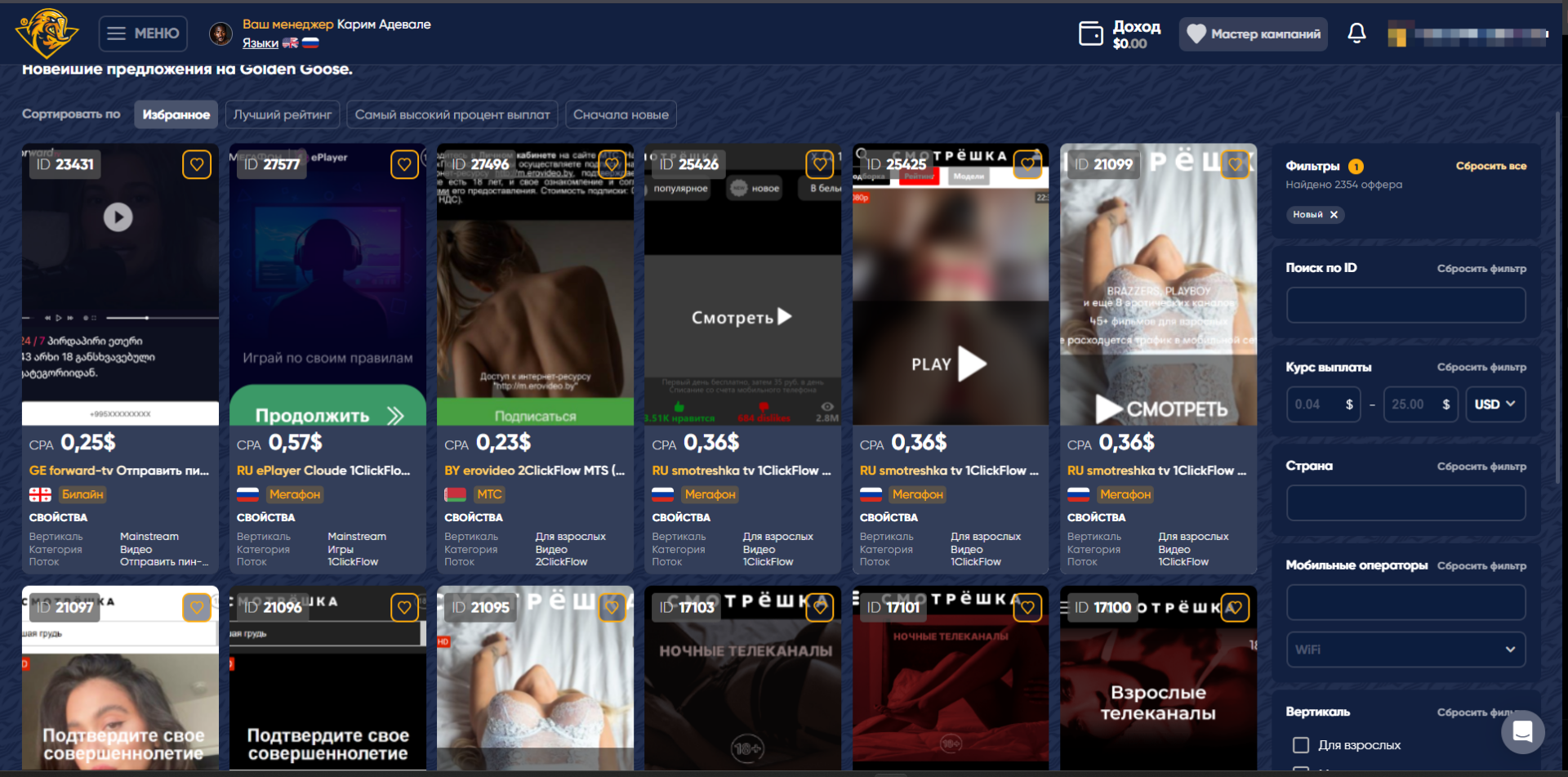The image size is (1568, 777).
Task: Open the USD currency dropdown
Action: [x=1495, y=404]
